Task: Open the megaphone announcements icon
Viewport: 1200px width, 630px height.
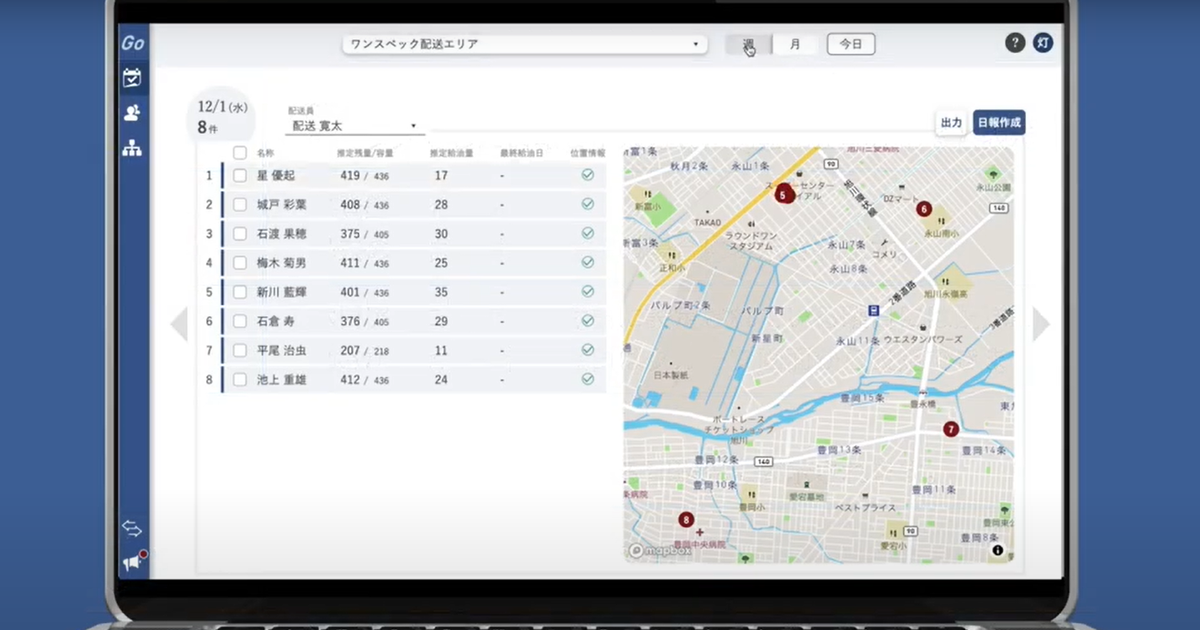Action: [x=132, y=563]
